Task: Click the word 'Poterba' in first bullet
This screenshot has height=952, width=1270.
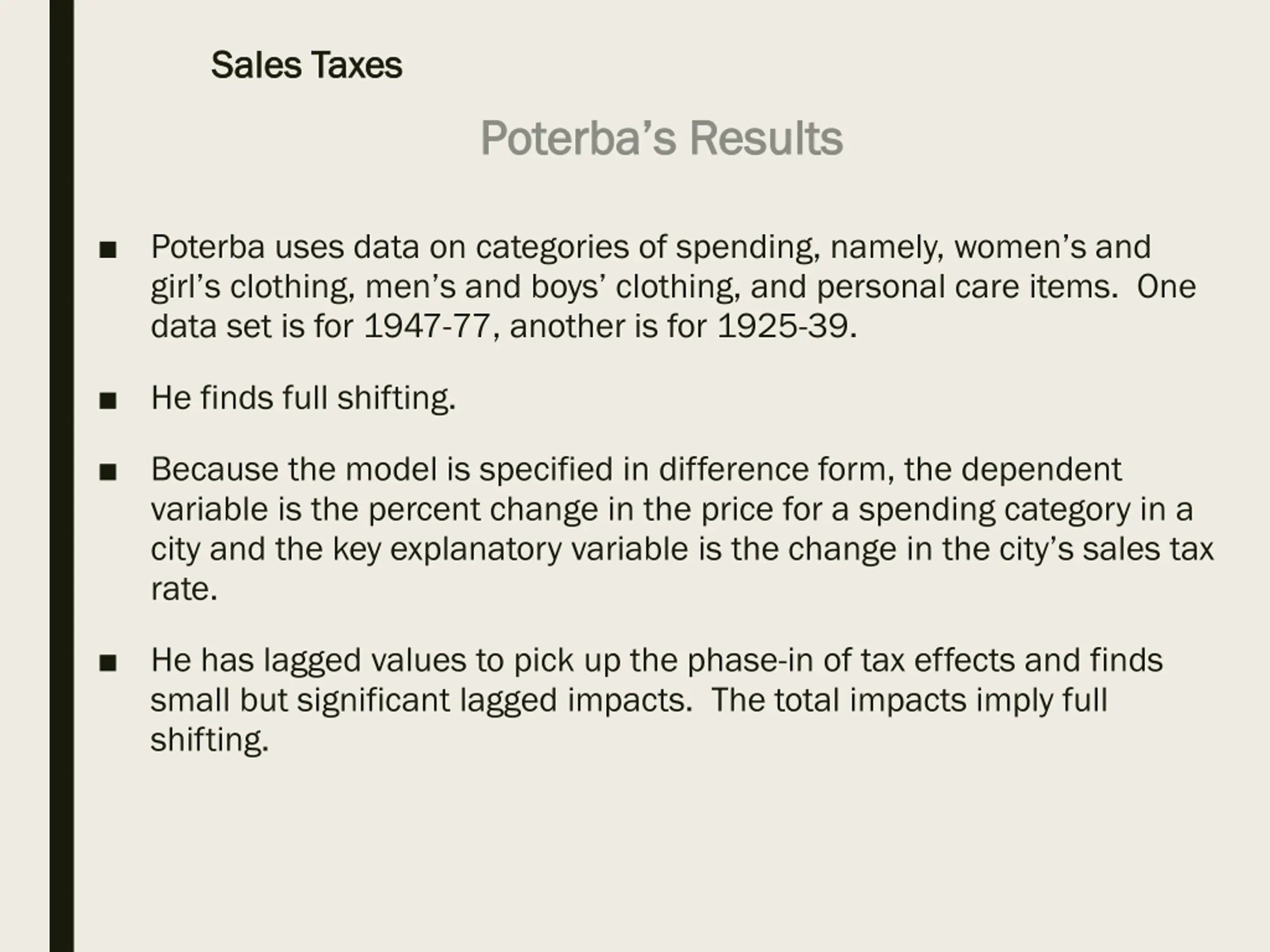Action: 208,247
